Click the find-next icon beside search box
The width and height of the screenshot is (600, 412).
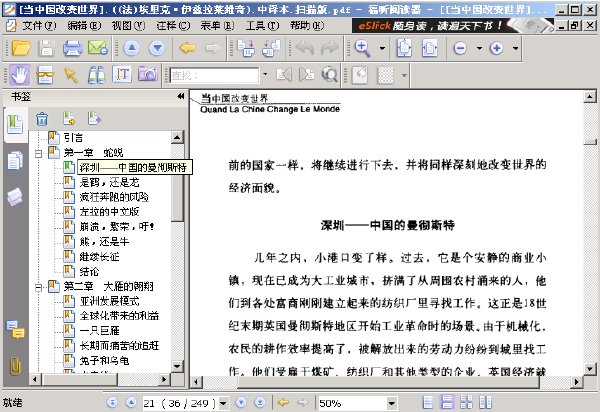306,75
